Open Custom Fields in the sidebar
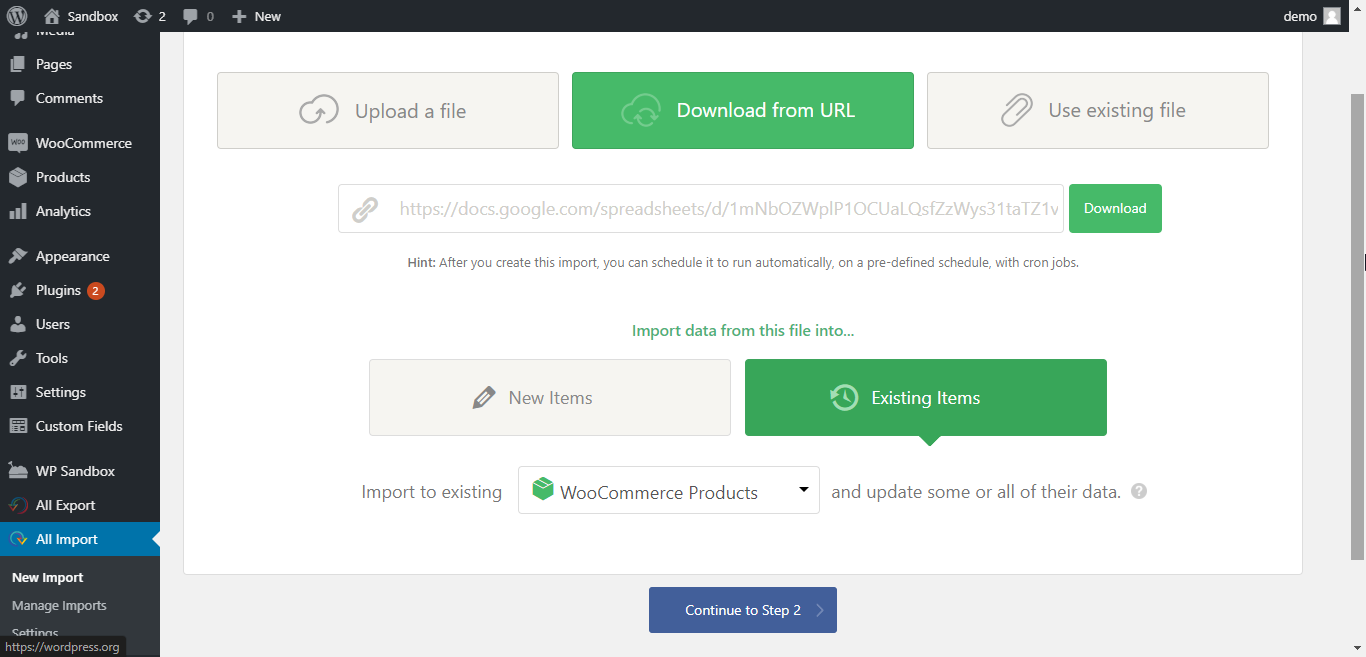This screenshot has height=657, width=1366. [80, 426]
